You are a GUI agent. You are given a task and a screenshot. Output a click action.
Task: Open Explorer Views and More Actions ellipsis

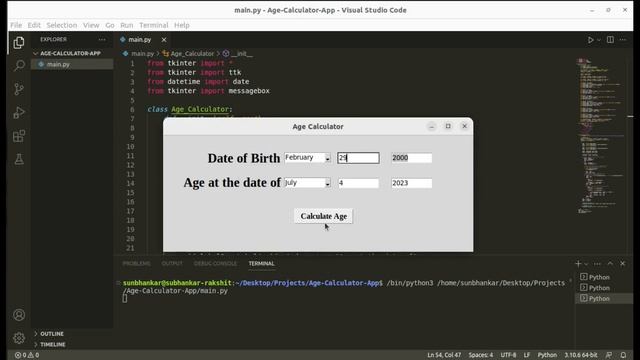(102, 40)
